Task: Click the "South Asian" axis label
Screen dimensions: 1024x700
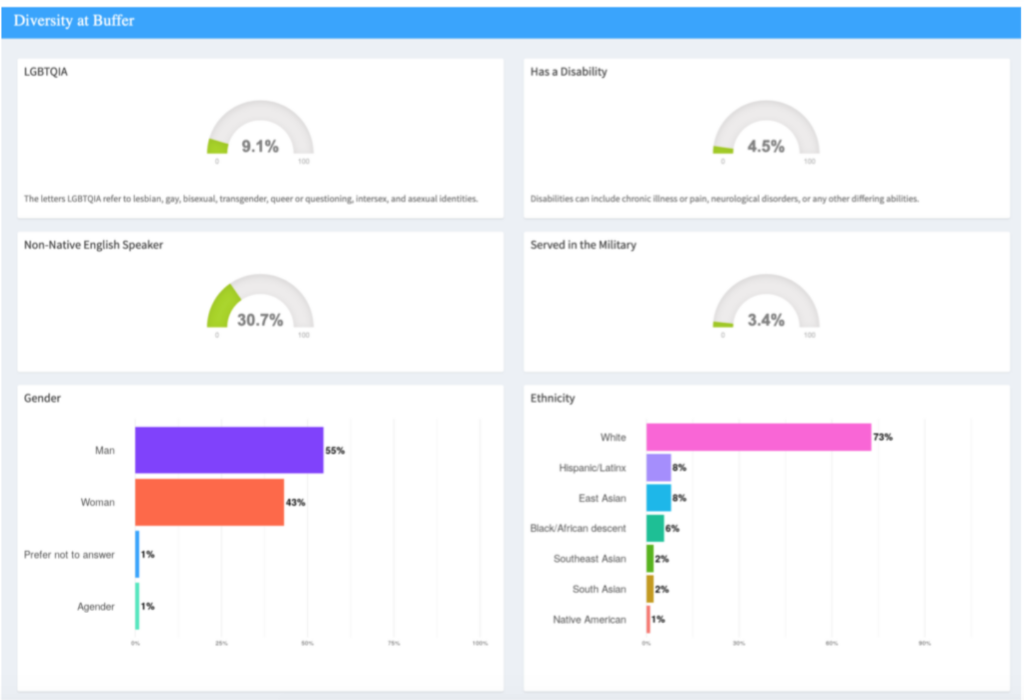Action: click(x=599, y=589)
